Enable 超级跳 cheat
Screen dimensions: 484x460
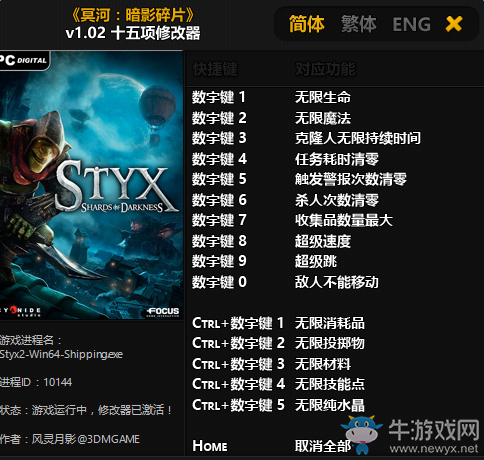coord(316,261)
